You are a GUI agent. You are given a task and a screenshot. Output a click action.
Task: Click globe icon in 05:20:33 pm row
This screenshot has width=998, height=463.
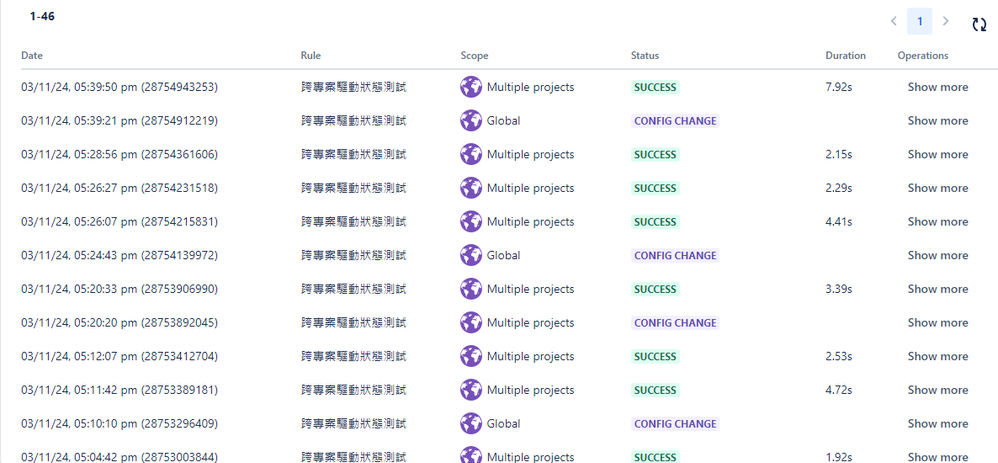(x=471, y=289)
